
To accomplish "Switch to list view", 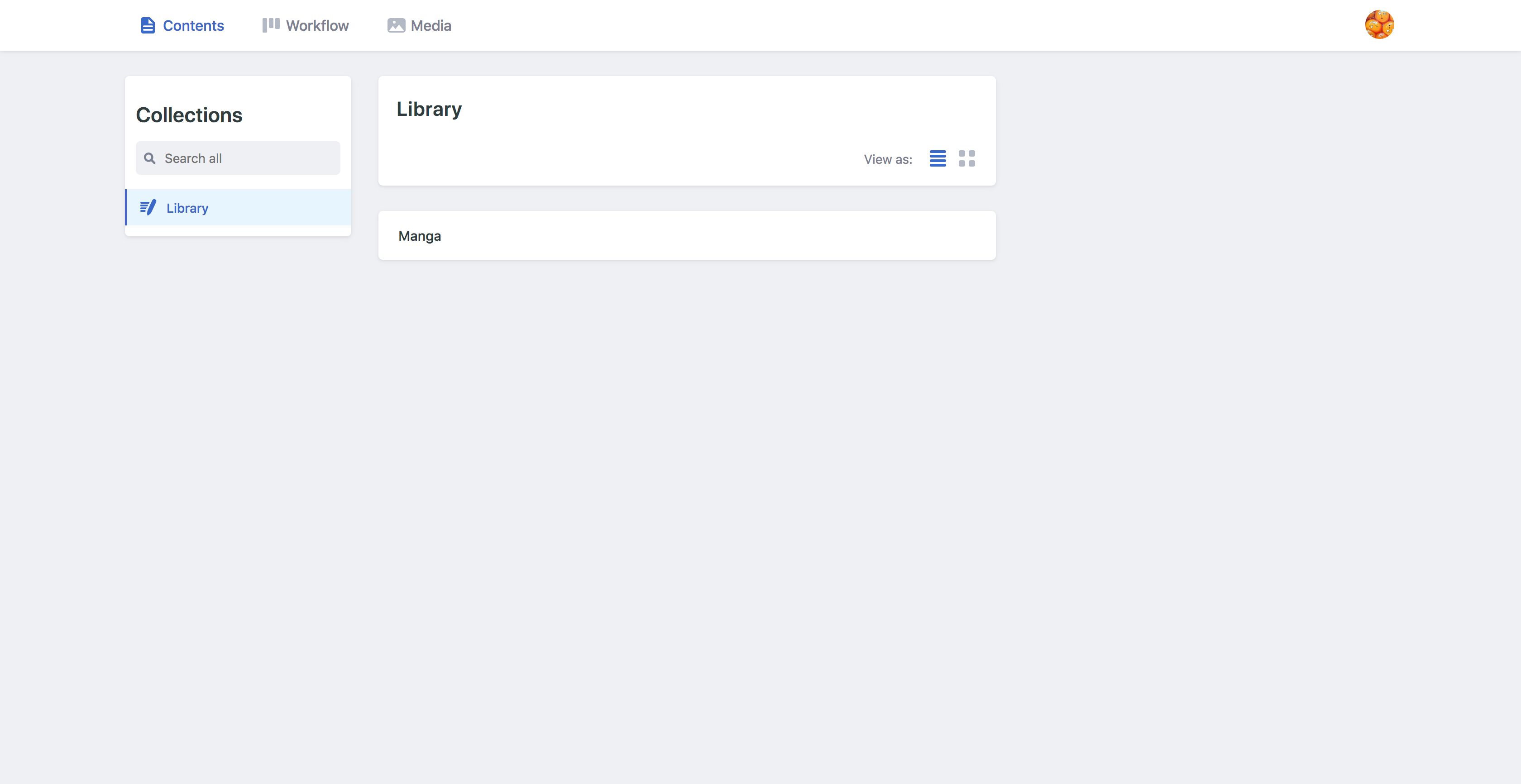I will pos(937,158).
